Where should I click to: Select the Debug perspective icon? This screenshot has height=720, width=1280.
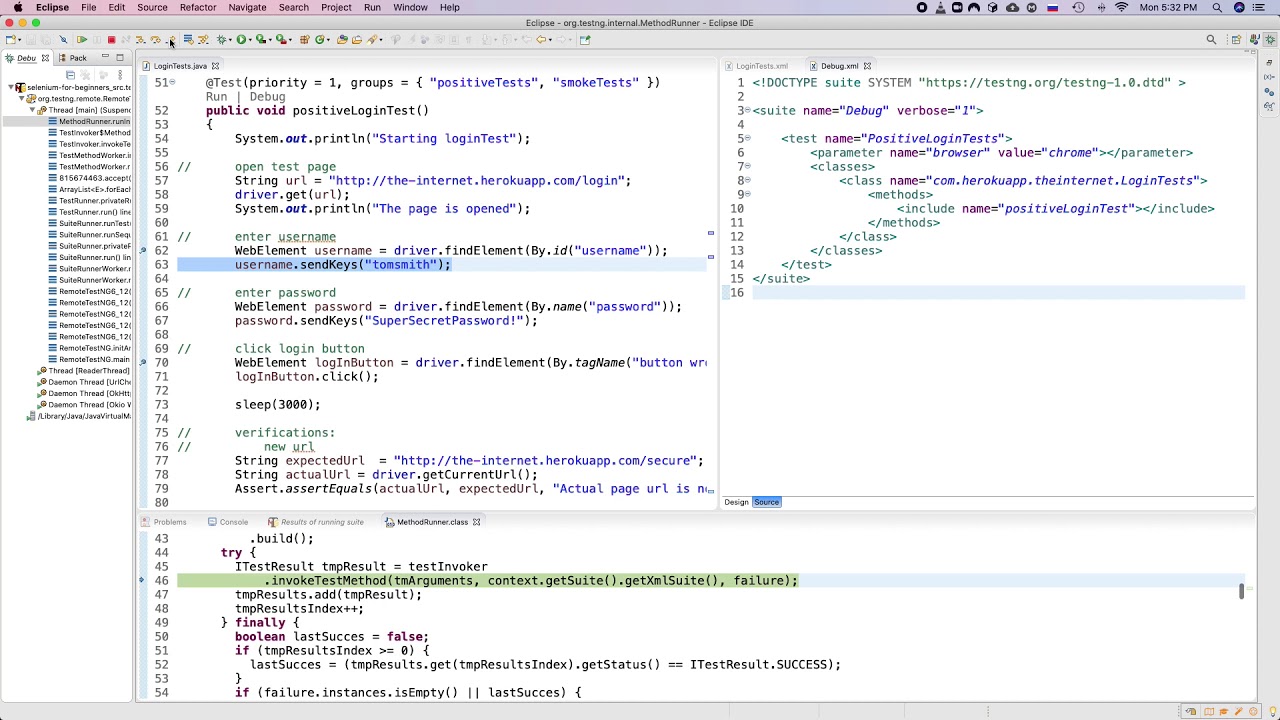click(1270, 40)
